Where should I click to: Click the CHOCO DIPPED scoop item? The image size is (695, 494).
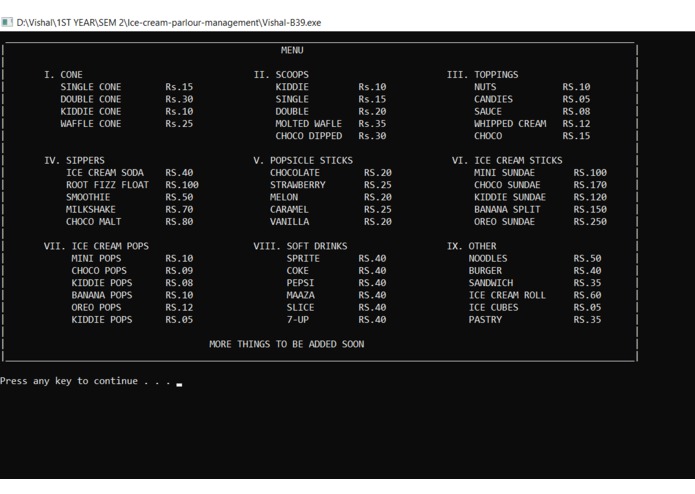pos(308,136)
